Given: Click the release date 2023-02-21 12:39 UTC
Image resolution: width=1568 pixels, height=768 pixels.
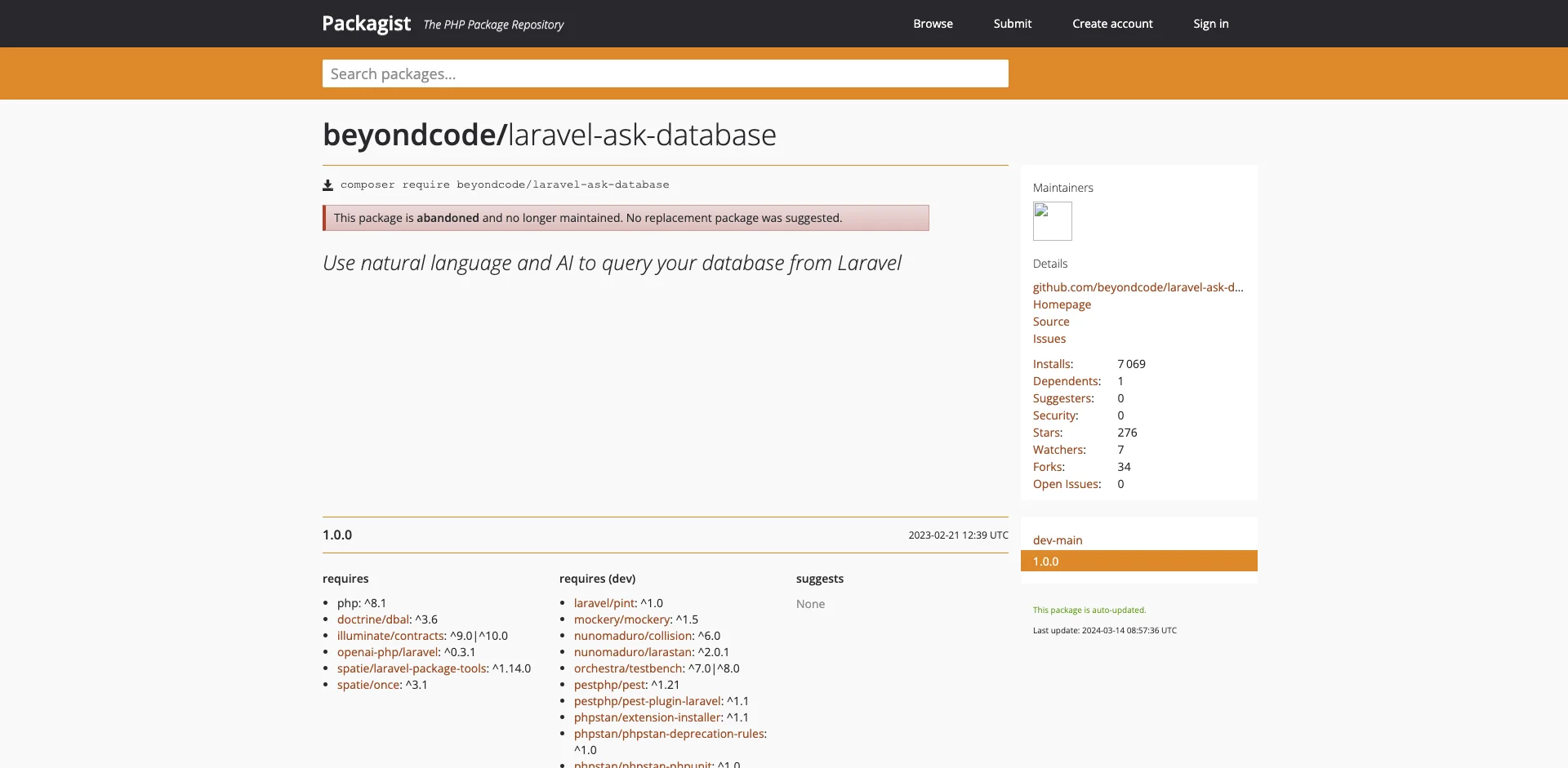Looking at the screenshot, I should coord(958,535).
